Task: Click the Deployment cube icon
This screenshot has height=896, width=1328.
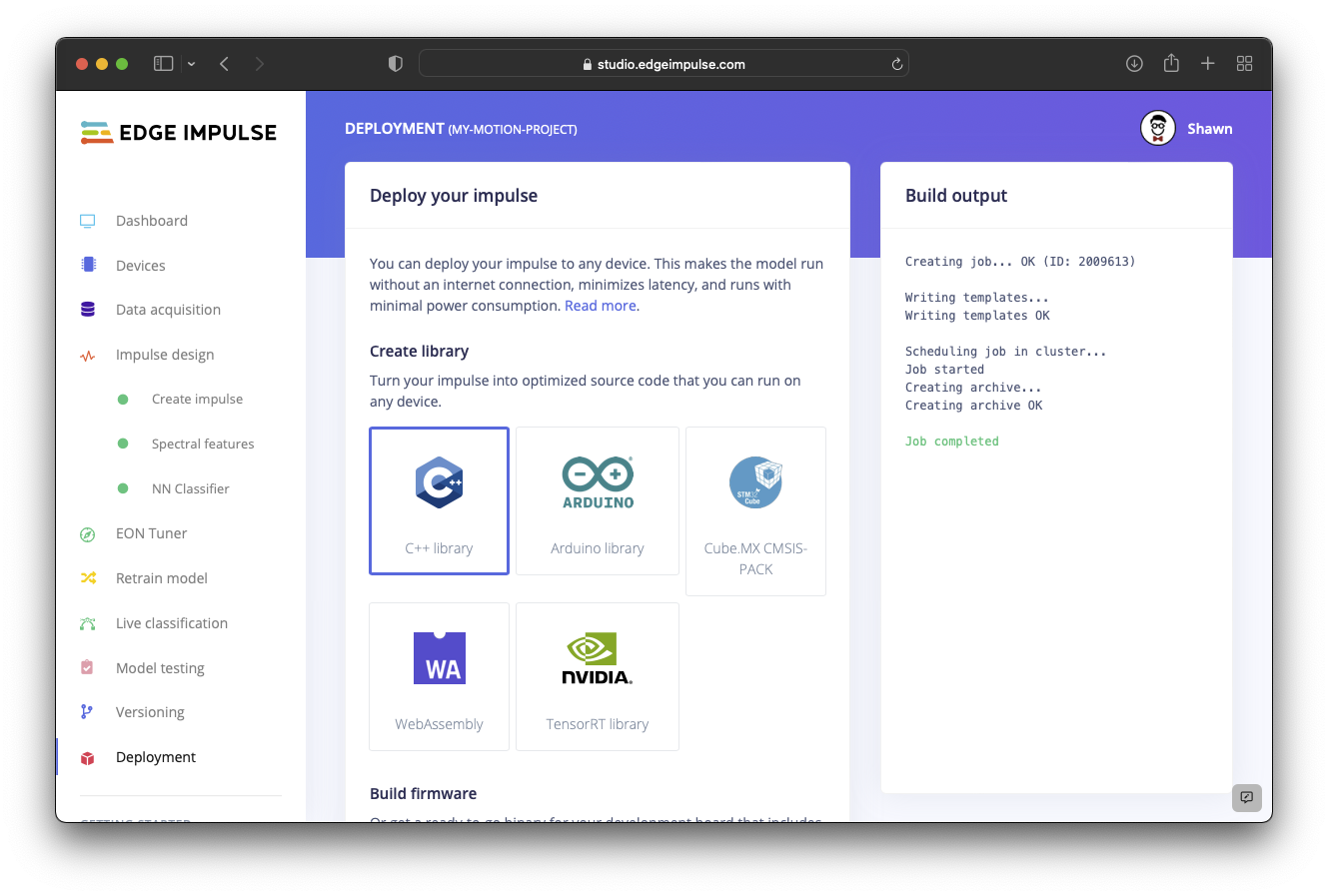Action: pyautogui.click(x=88, y=757)
